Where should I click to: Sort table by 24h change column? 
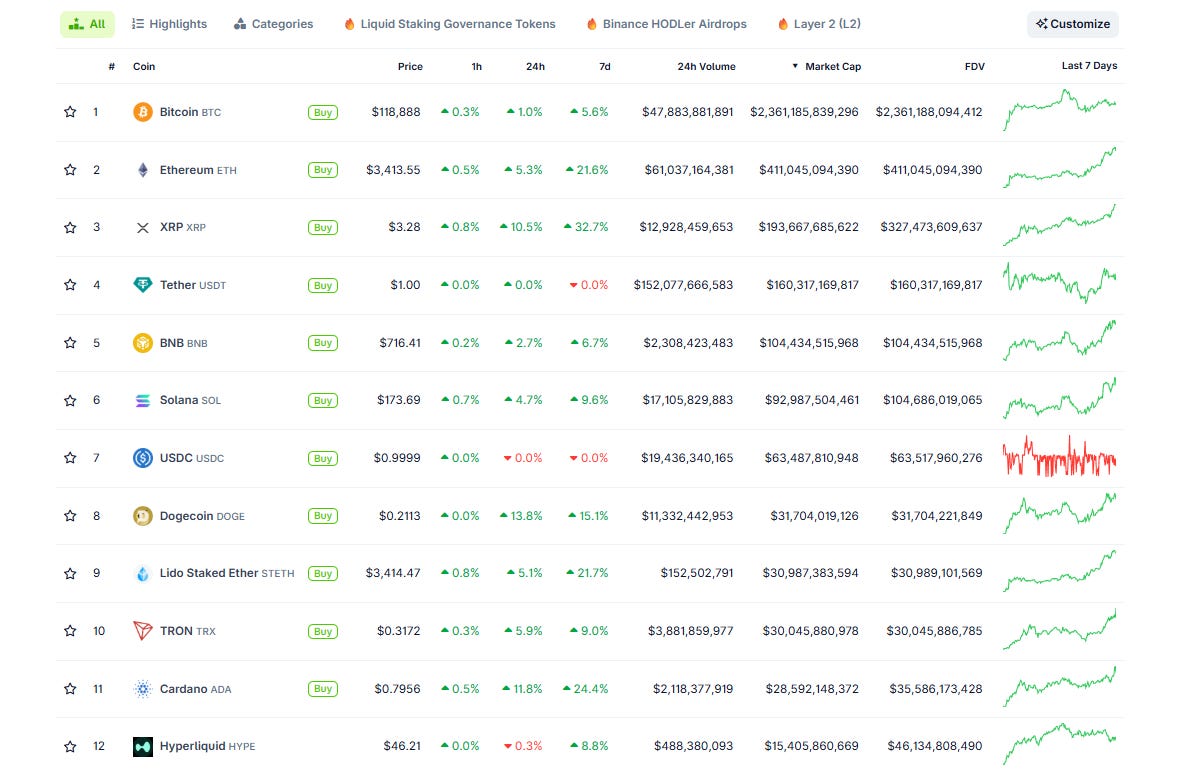point(536,66)
